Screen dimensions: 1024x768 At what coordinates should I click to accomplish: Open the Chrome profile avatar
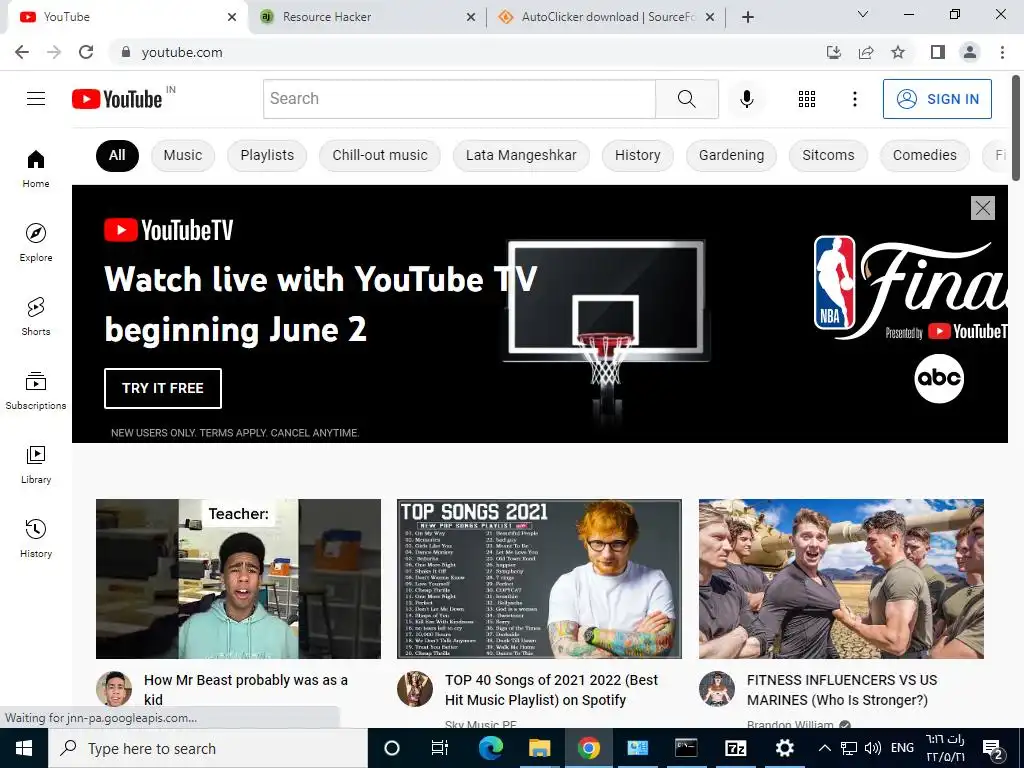point(970,52)
